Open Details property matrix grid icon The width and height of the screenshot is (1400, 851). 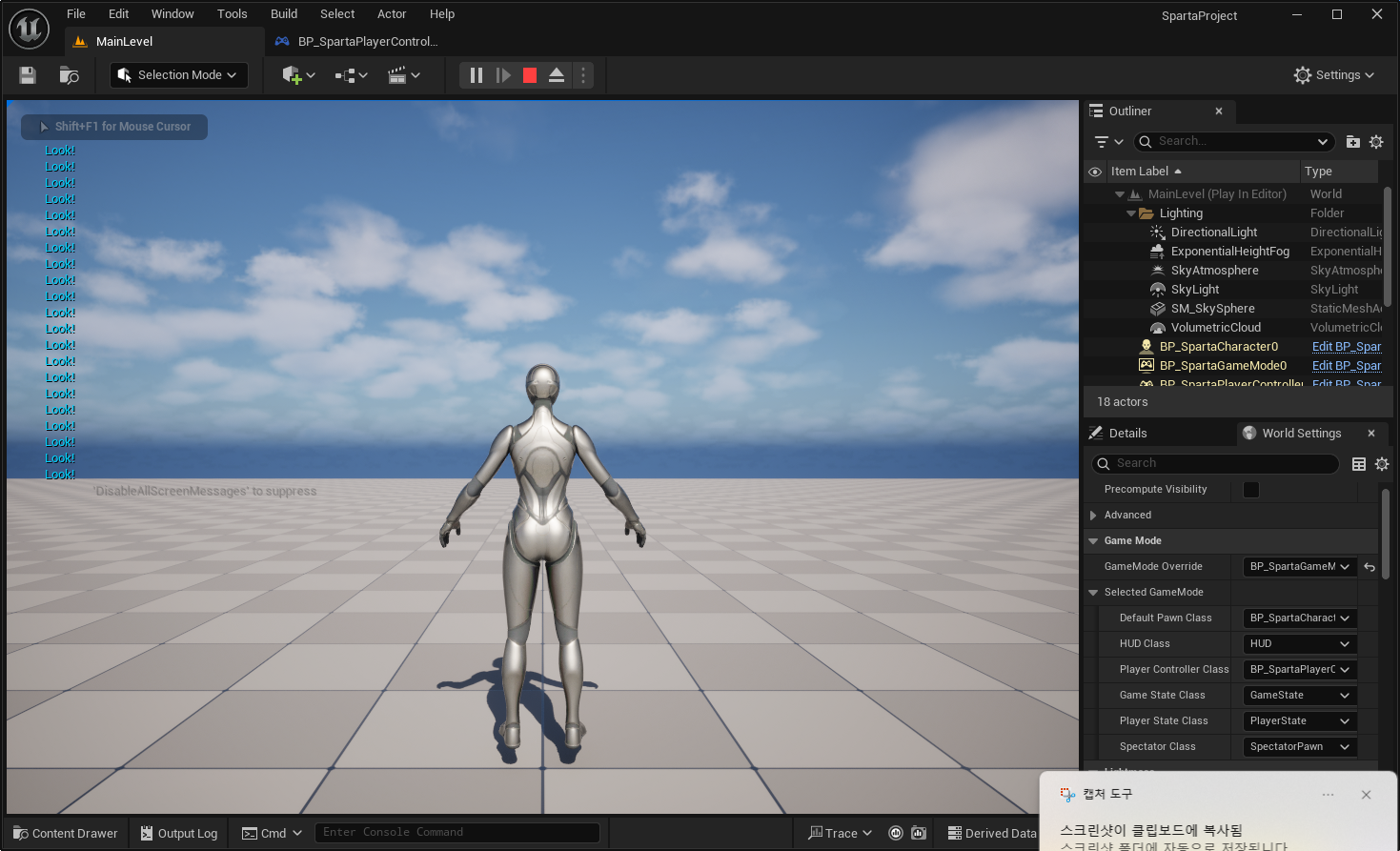click(1359, 464)
